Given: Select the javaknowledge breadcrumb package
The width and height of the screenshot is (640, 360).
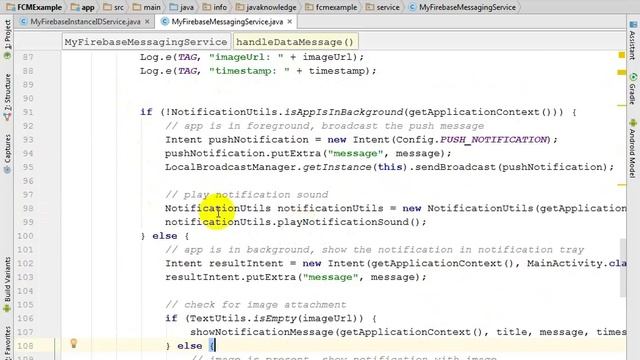Looking at the screenshot, I should (x=266, y=7).
